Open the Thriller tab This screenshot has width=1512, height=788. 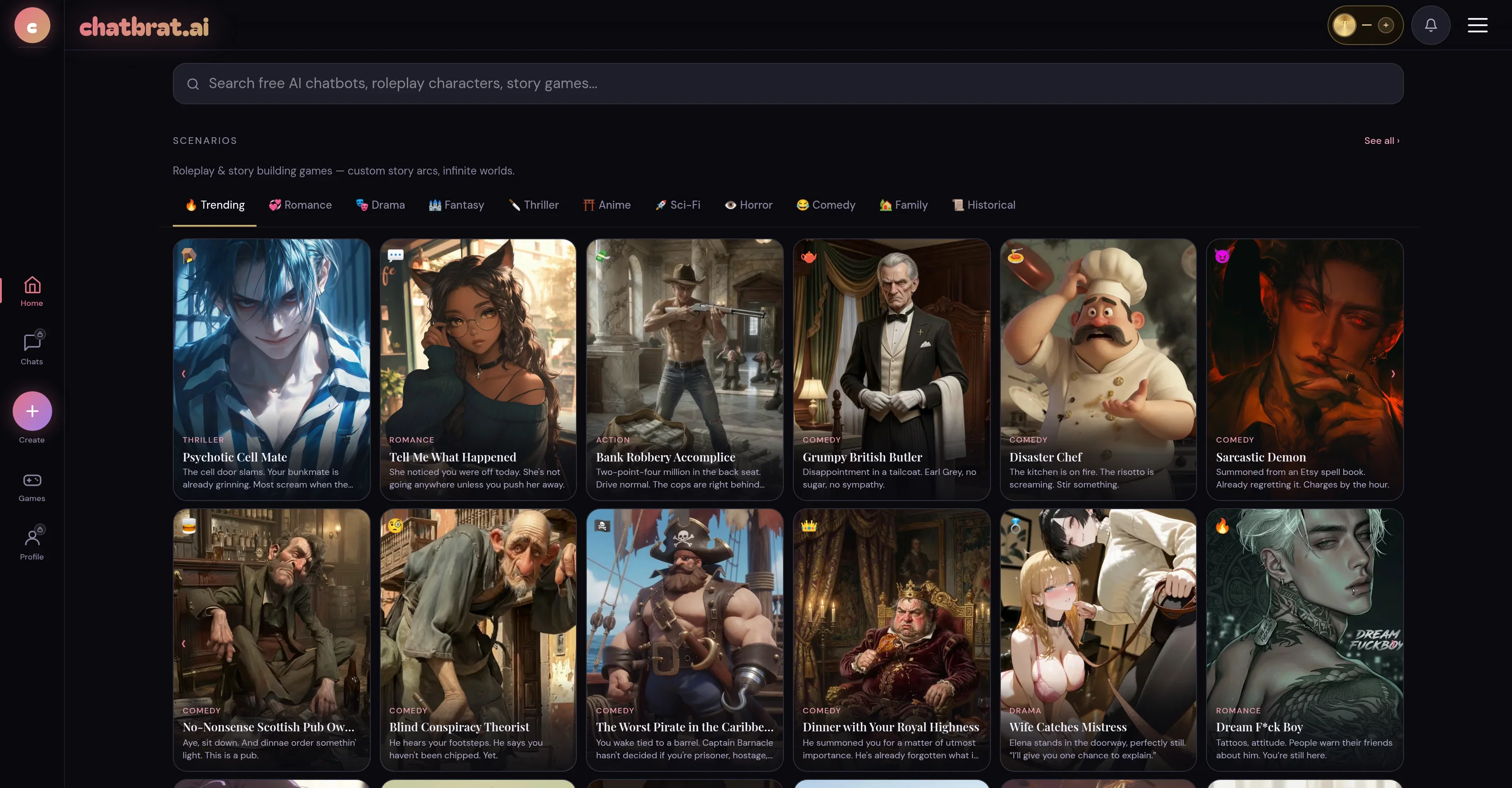coord(533,205)
